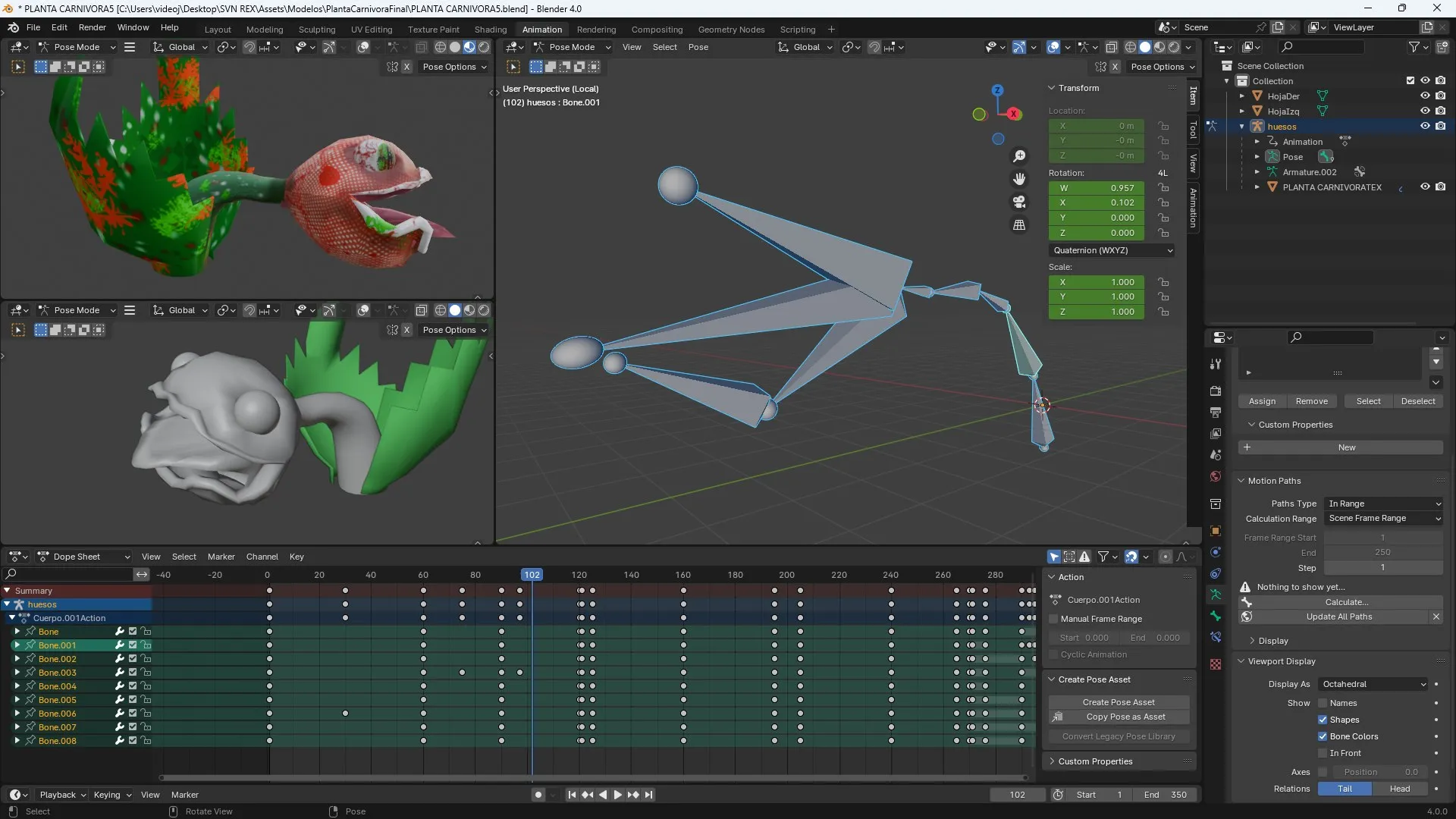The width and height of the screenshot is (1456, 819).
Task: Open the Output properties tab icon
Action: tap(1216, 413)
